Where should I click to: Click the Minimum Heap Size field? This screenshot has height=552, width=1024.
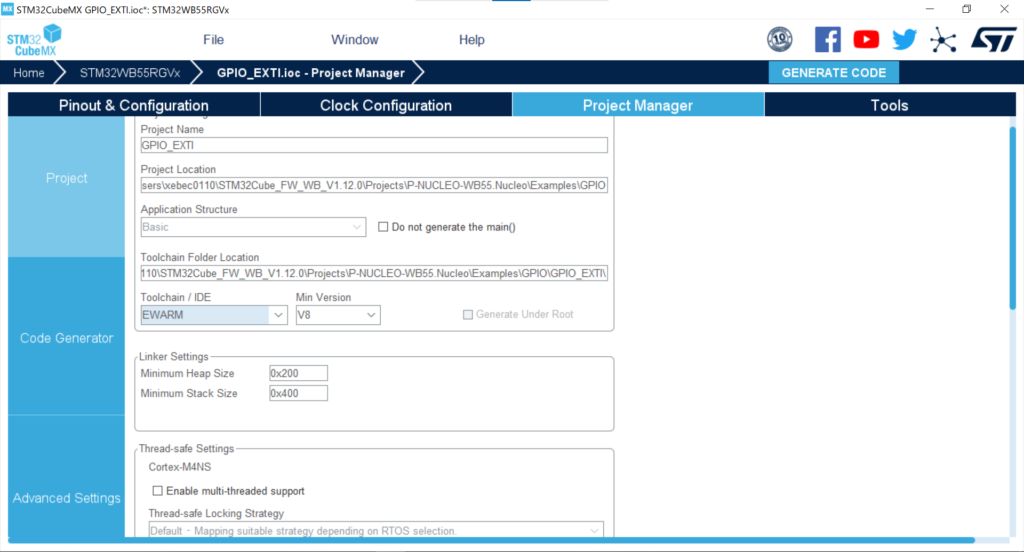tap(298, 373)
